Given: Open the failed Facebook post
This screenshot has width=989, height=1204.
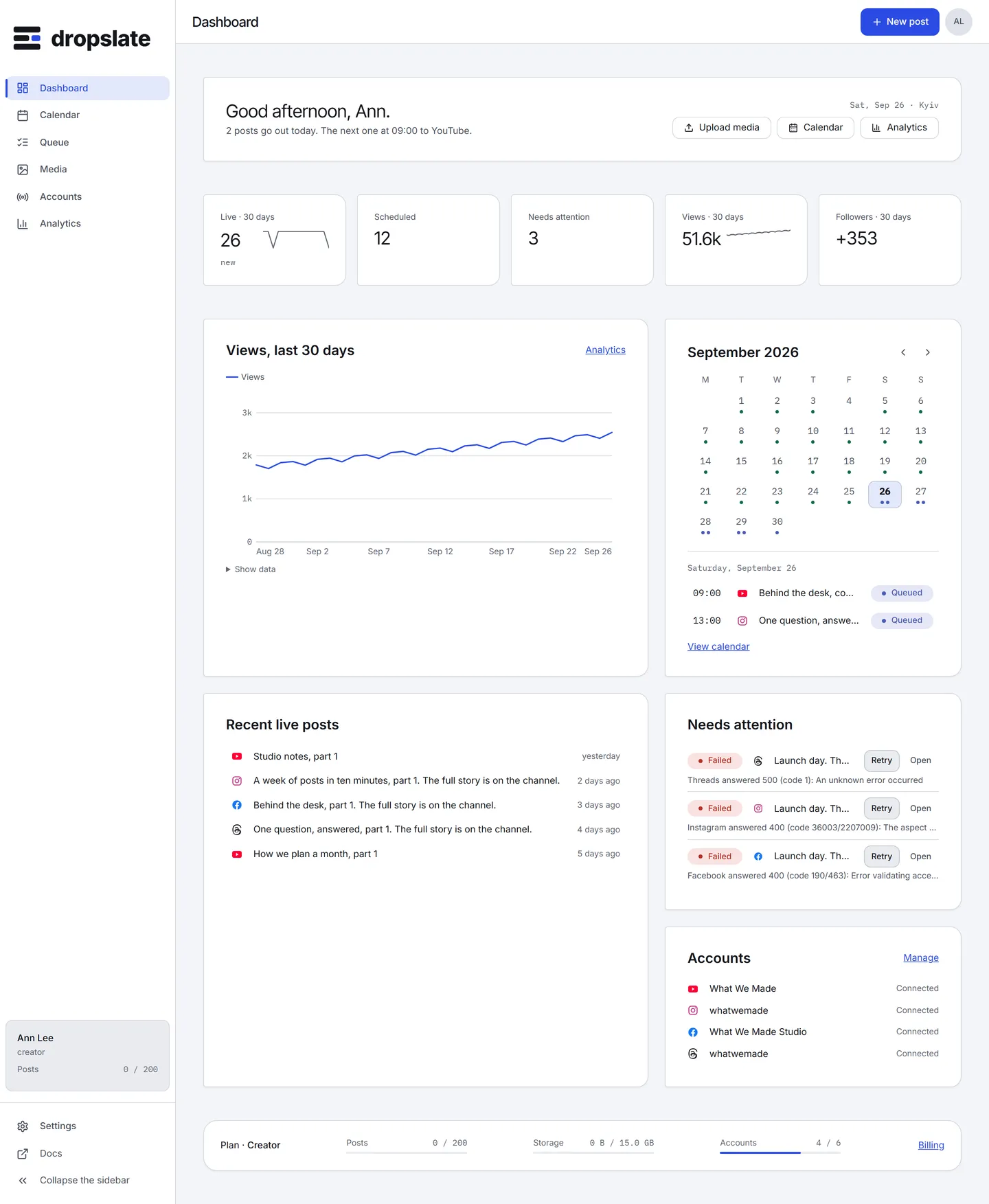Looking at the screenshot, I should pyautogui.click(x=921, y=856).
